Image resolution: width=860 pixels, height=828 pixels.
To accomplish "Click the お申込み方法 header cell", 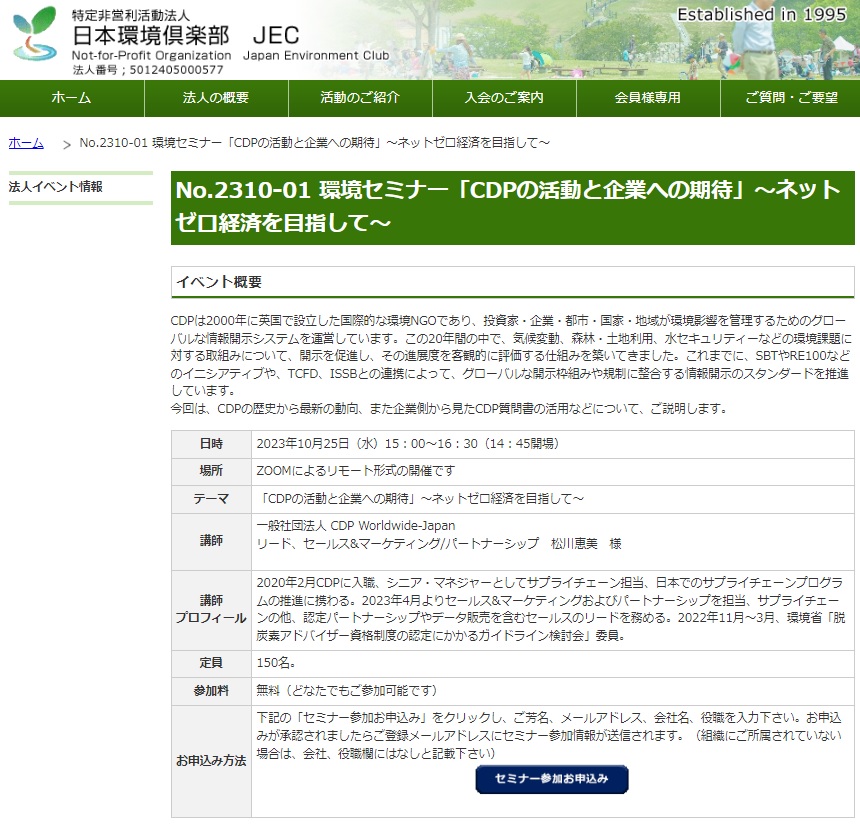I will click(x=211, y=762).
